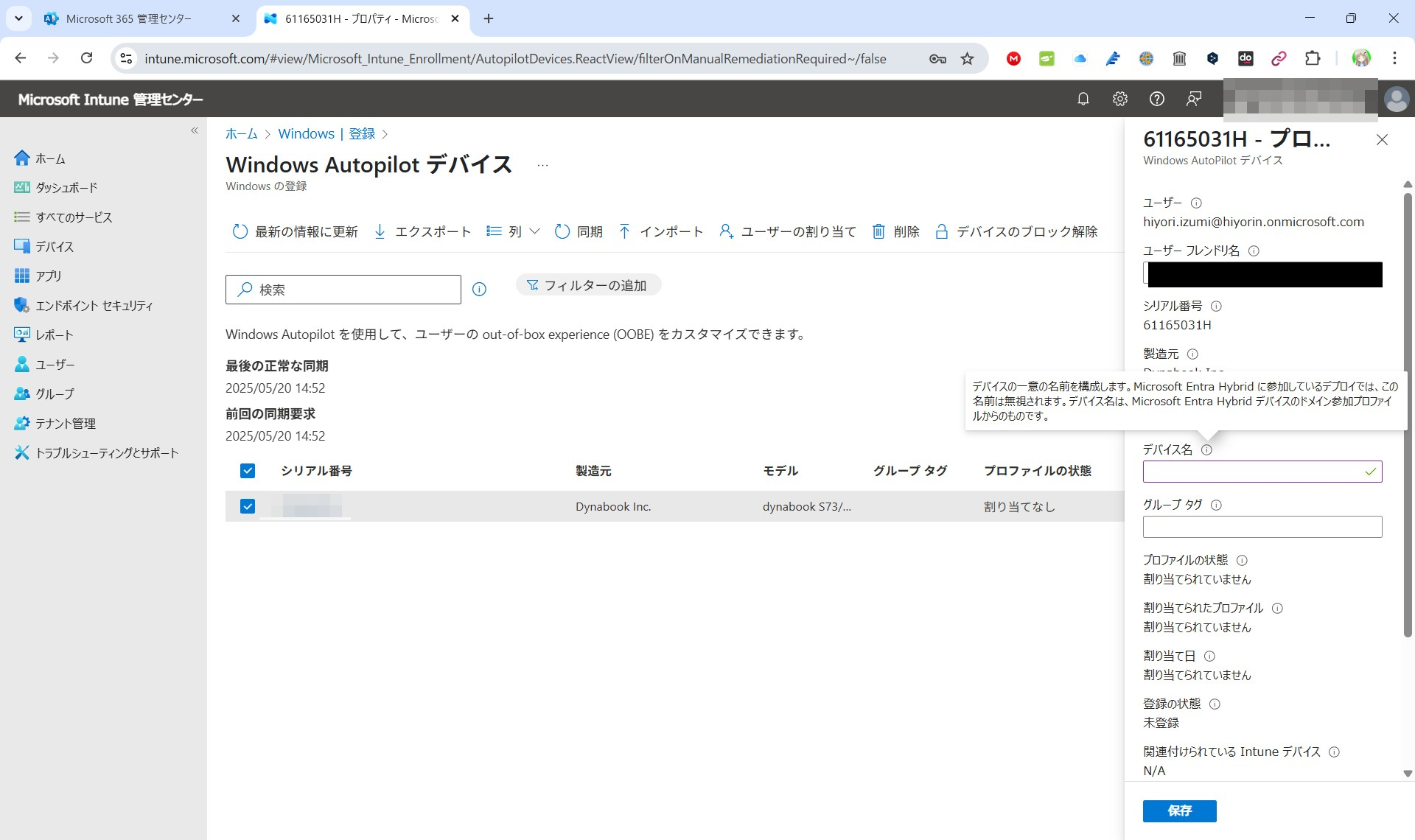
Task: Sort by シリアル番号 column header
Action: (x=316, y=471)
